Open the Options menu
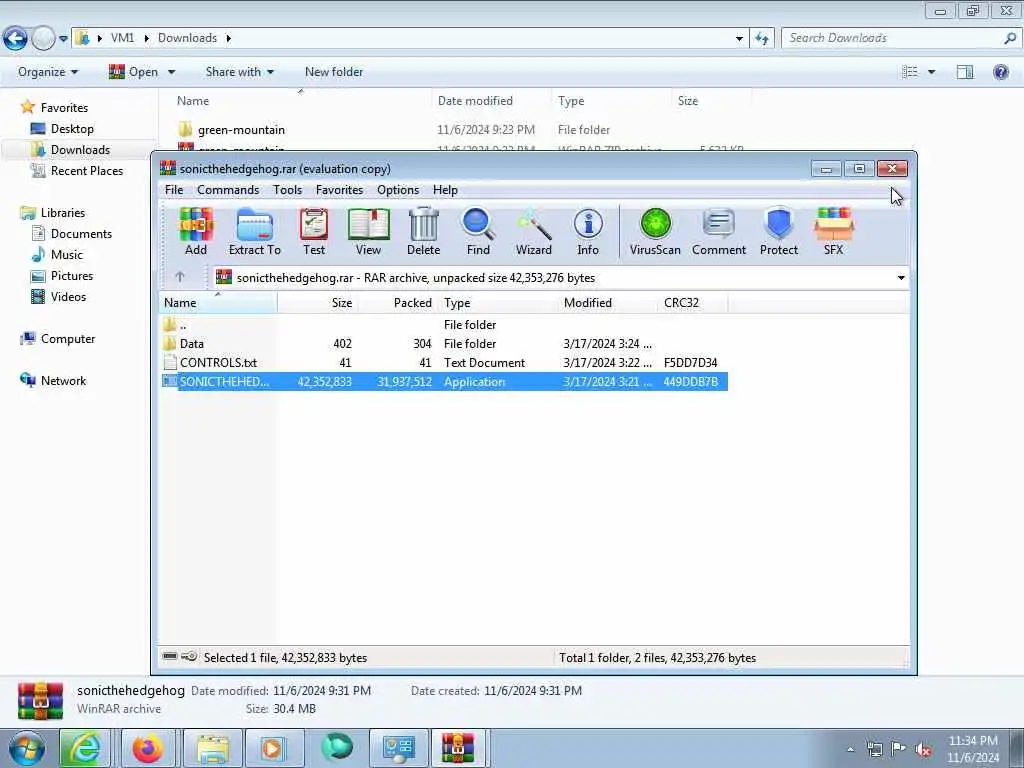The height and width of the screenshot is (768, 1024). tap(398, 190)
